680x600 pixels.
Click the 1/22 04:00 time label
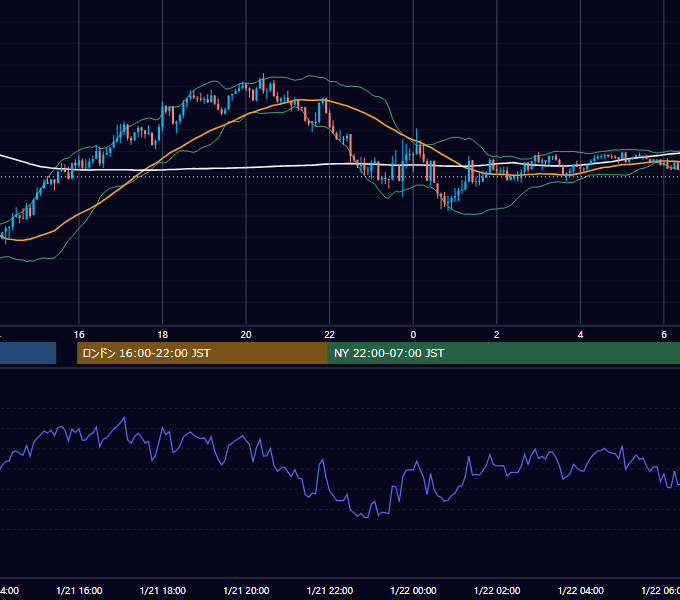click(x=581, y=590)
